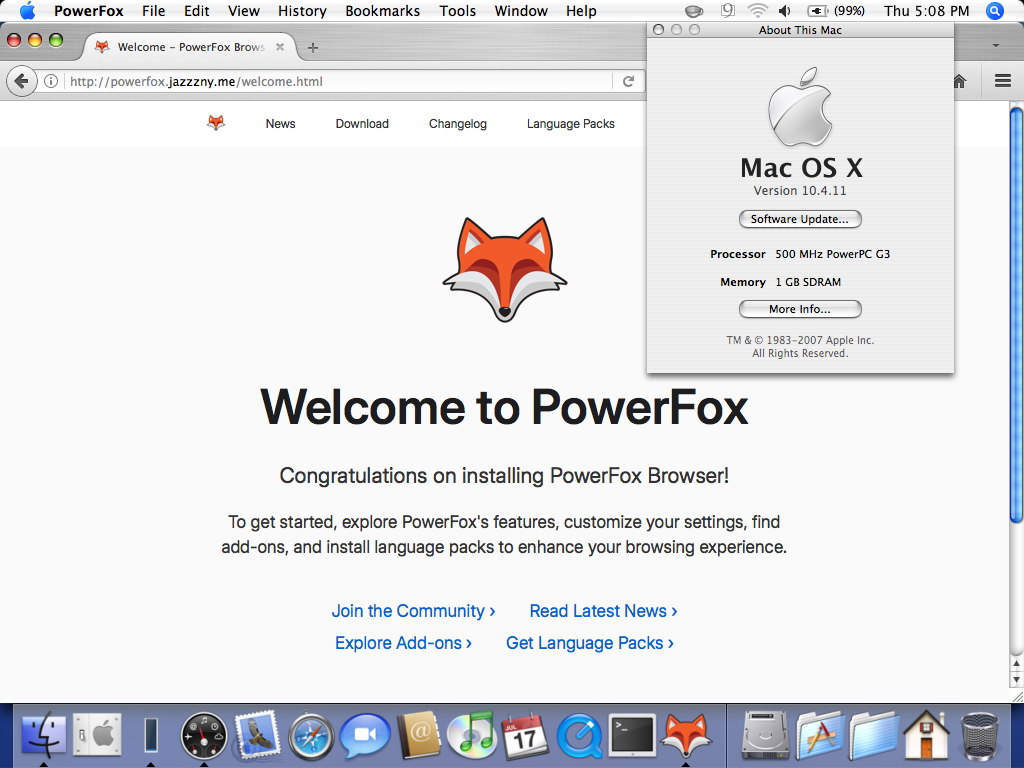
Task: Click the scrollbar down arrow
Action: click(x=1016, y=680)
